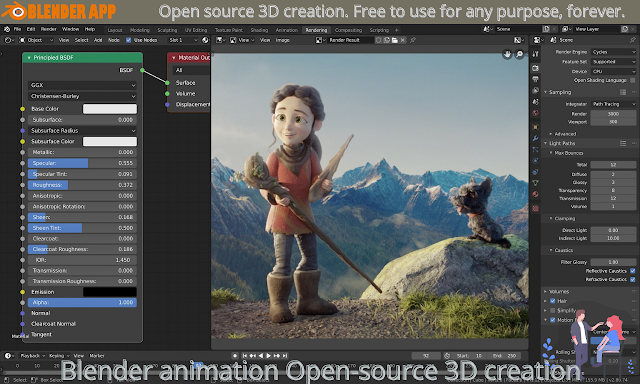Viewport: 640px width, 384px height.
Task: Toggle the Motion Blur checkbox
Action: [553, 320]
